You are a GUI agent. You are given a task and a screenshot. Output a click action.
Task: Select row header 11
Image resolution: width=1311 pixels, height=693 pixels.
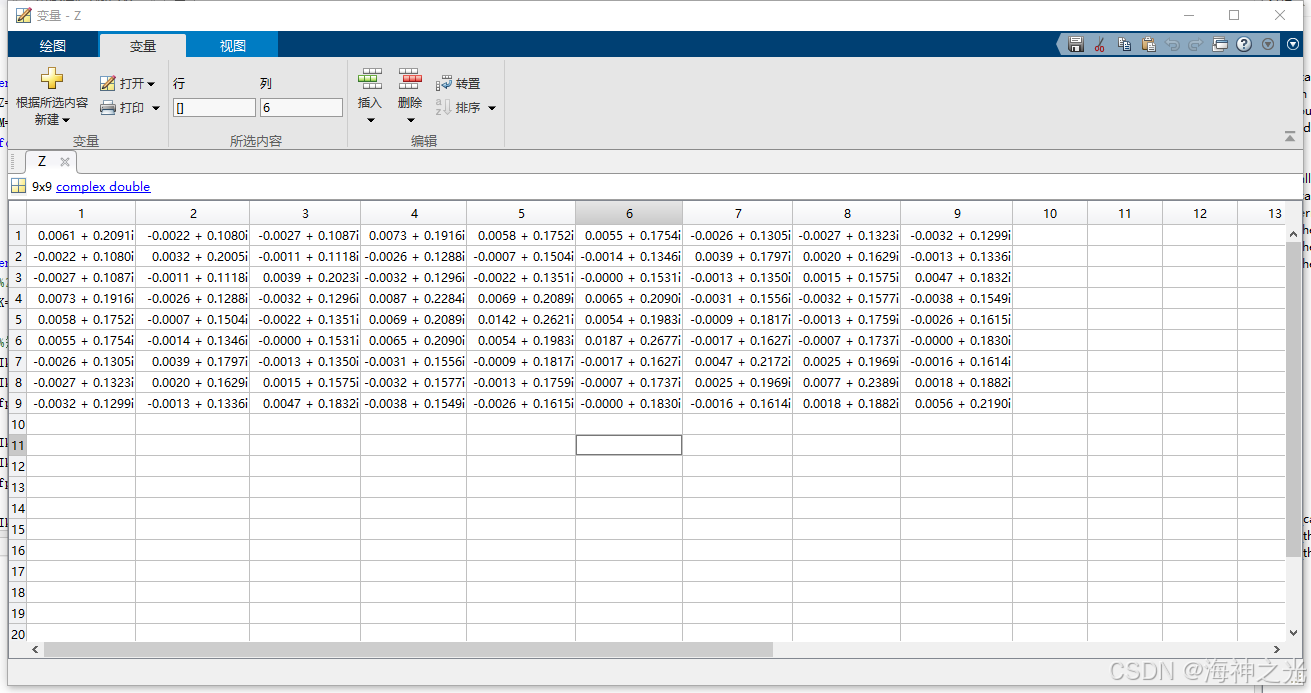pyautogui.click(x=17, y=445)
